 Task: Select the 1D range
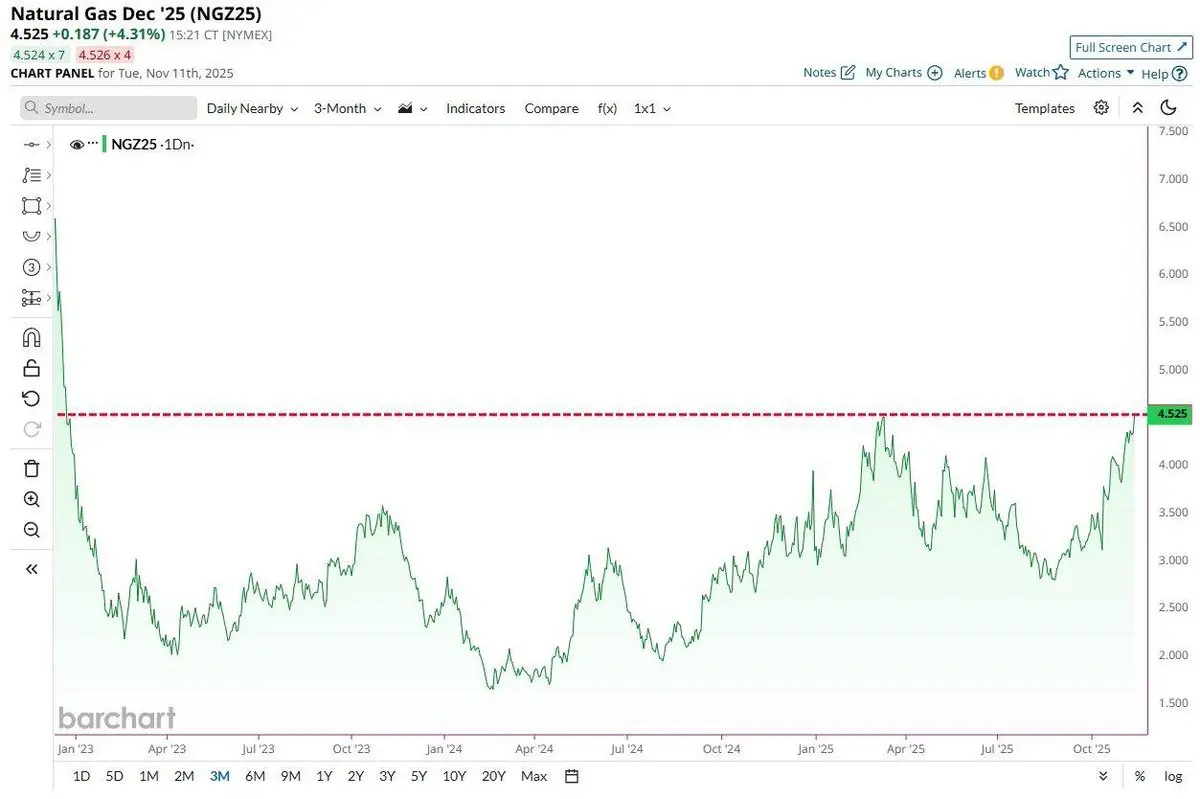click(x=82, y=776)
